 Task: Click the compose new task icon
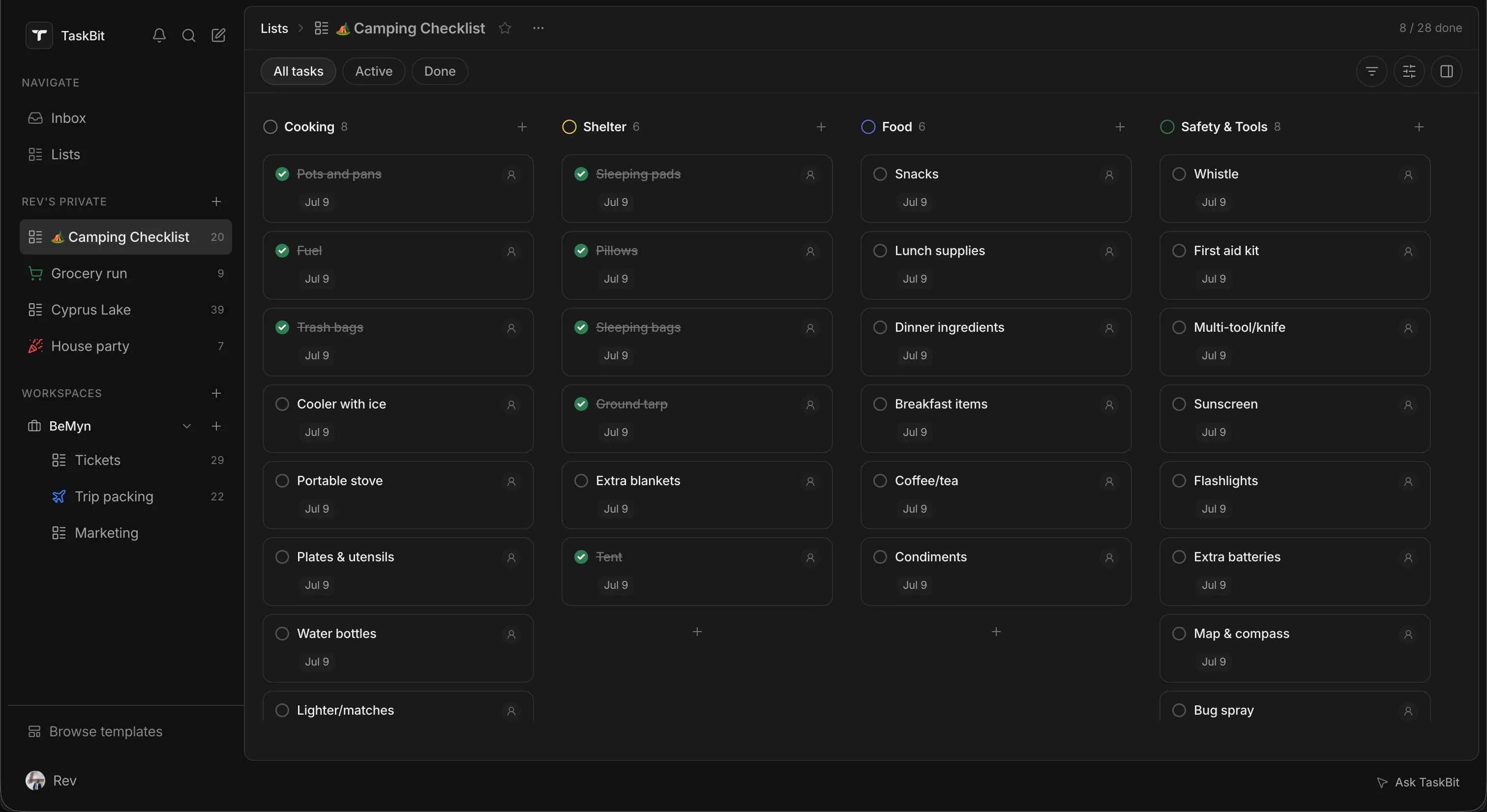point(218,35)
